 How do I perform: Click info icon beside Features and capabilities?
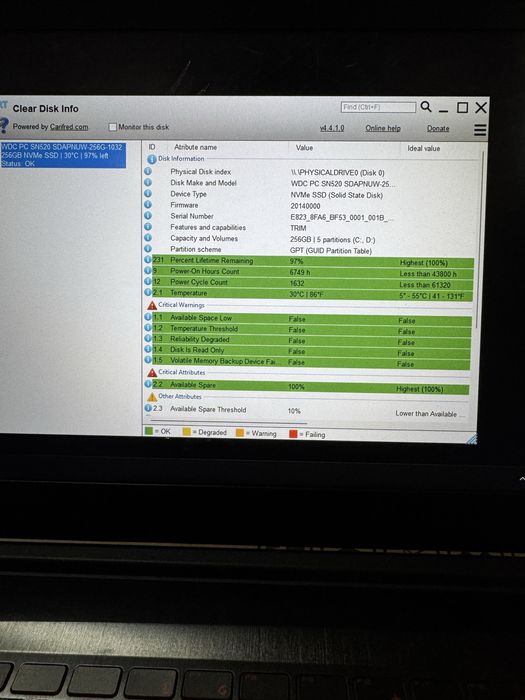coord(148,226)
